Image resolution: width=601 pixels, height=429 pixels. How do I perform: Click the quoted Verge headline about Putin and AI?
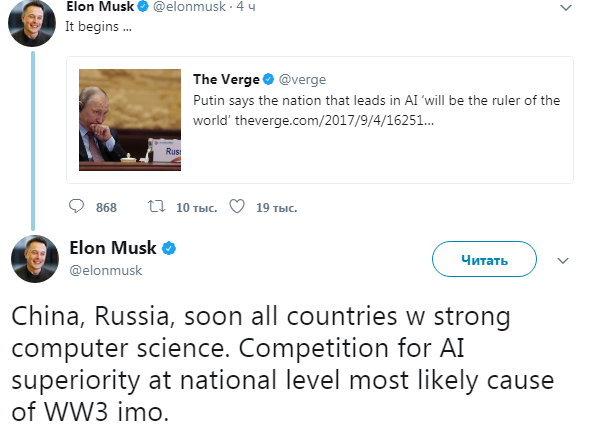click(x=390, y=109)
